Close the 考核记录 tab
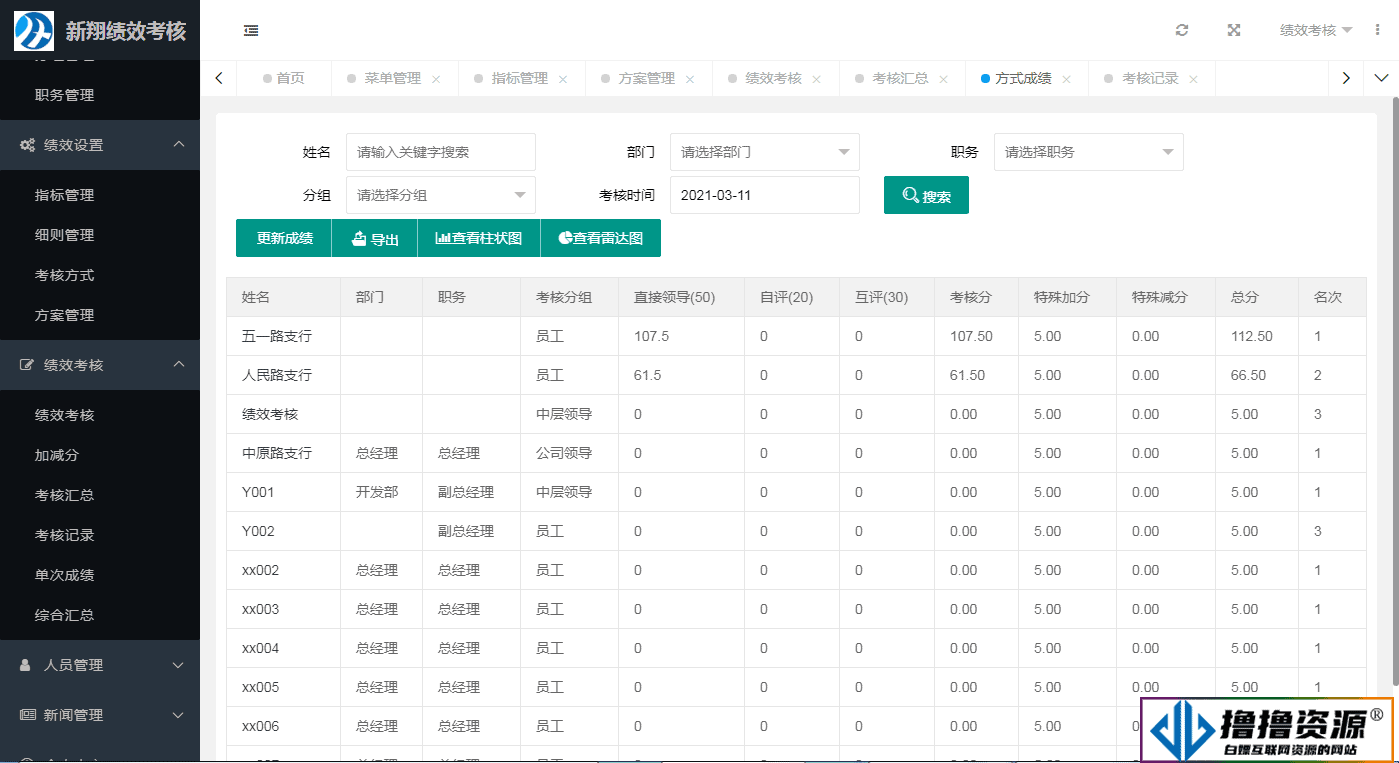 coord(1193,79)
